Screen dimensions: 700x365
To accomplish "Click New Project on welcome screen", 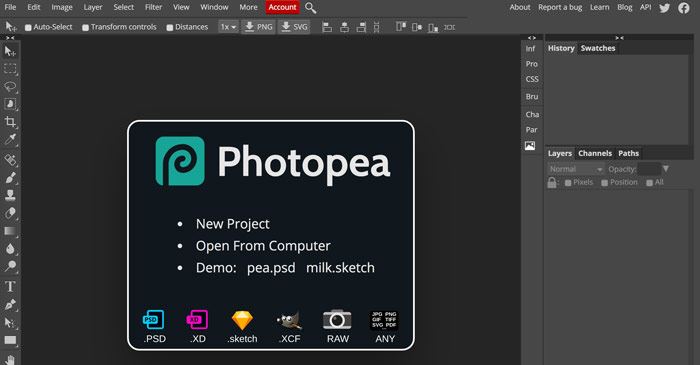I will (233, 224).
